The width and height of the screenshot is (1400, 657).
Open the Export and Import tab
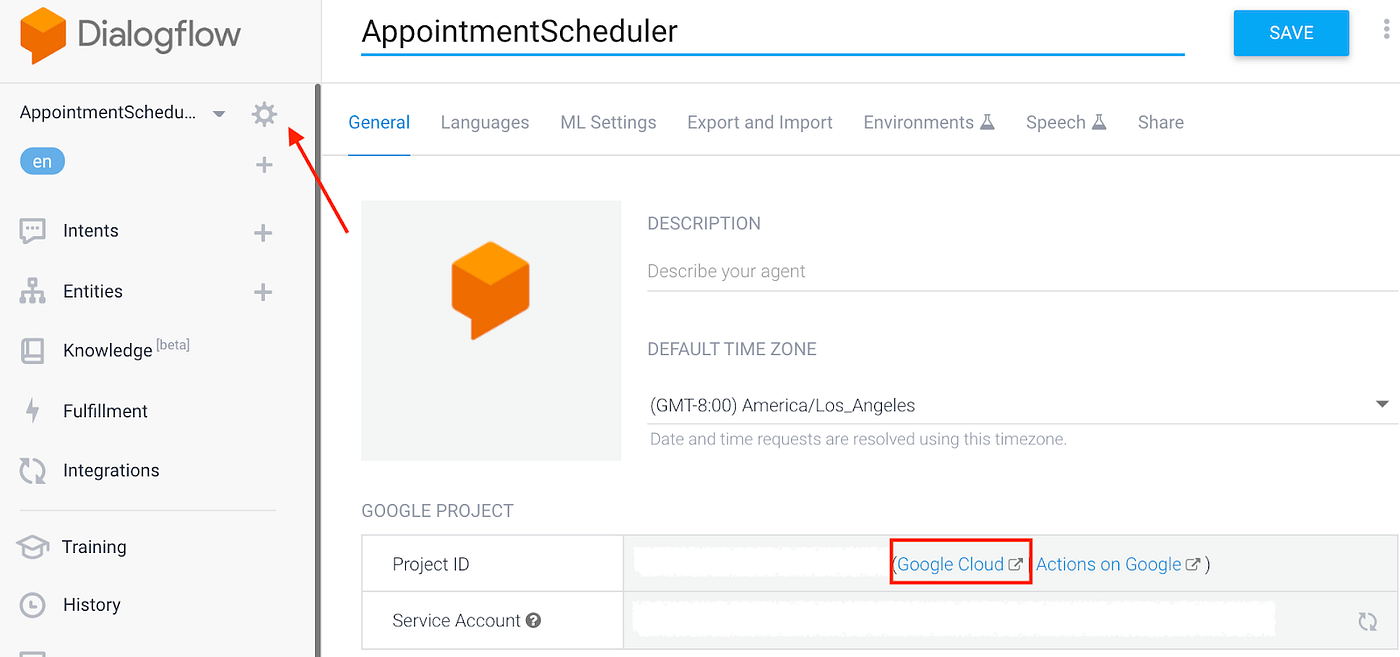pyautogui.click(x=759, y=122)
